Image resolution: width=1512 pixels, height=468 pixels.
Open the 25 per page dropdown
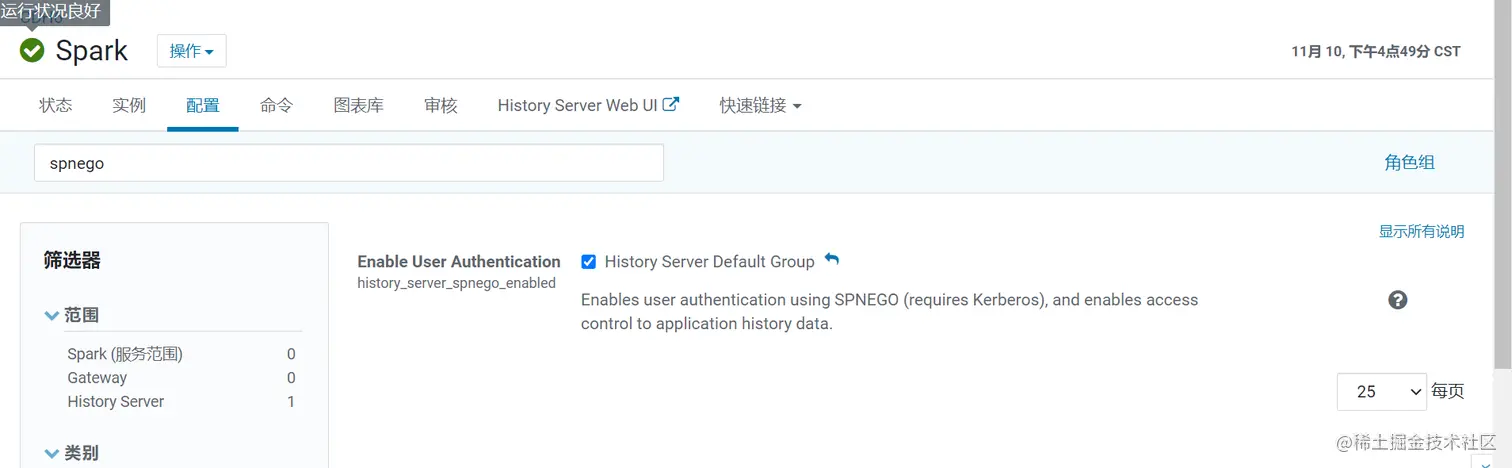tap(1382, 392)
